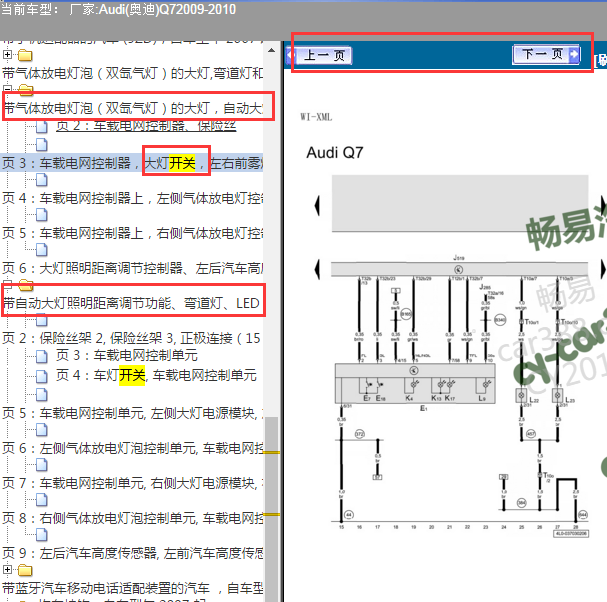This screenshot has height=602, width=607.
Task: Click page icon directly above 页 9 : 左后汽车高度传感器
Action: (x=42, y=535)
